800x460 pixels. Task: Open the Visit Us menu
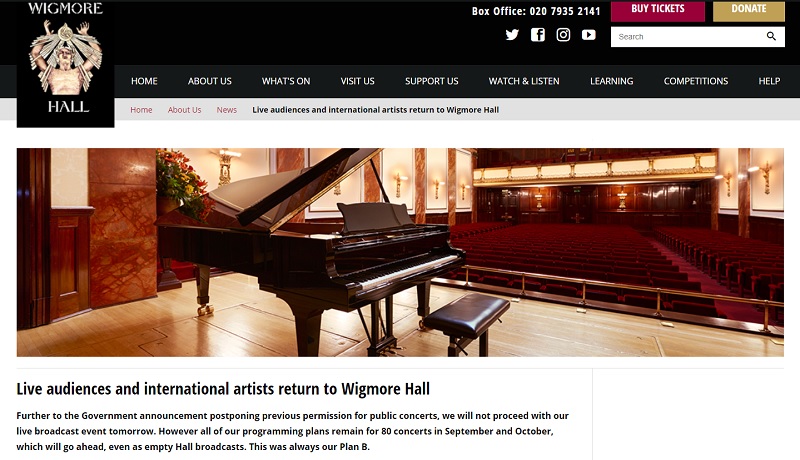357,81
